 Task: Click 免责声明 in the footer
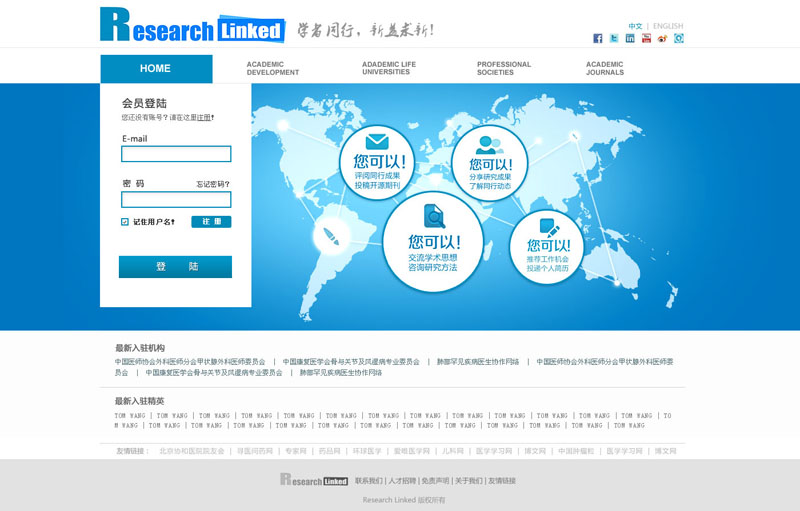[x=435, y=480]
